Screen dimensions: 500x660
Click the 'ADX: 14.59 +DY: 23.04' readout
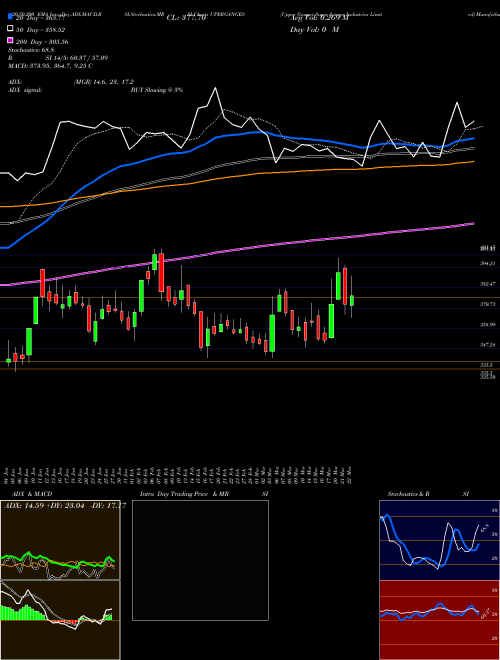[x=44, y=505]
